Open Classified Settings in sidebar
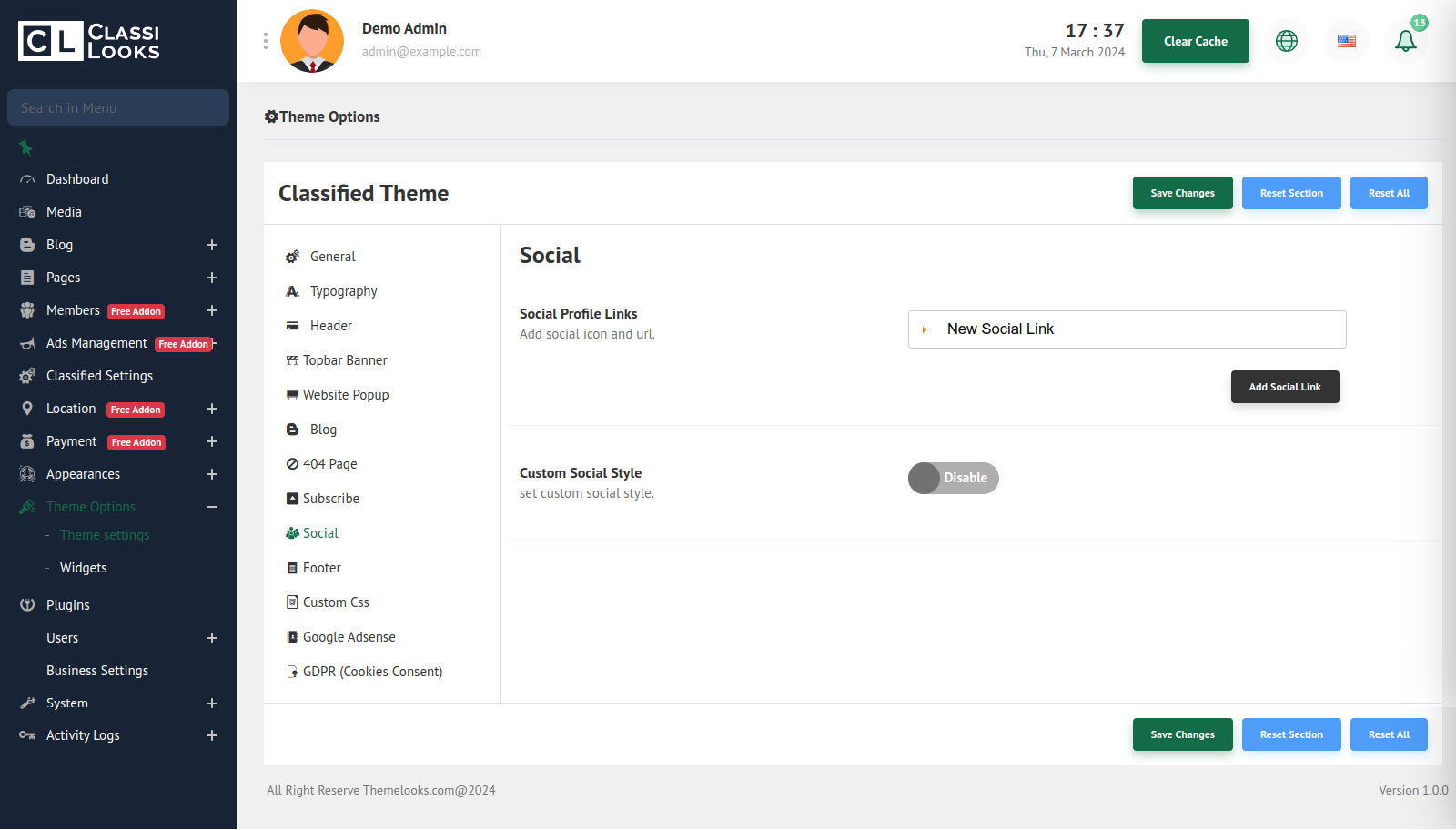Viewport: 1456px width, 830px height. click(x=99, y=376)
